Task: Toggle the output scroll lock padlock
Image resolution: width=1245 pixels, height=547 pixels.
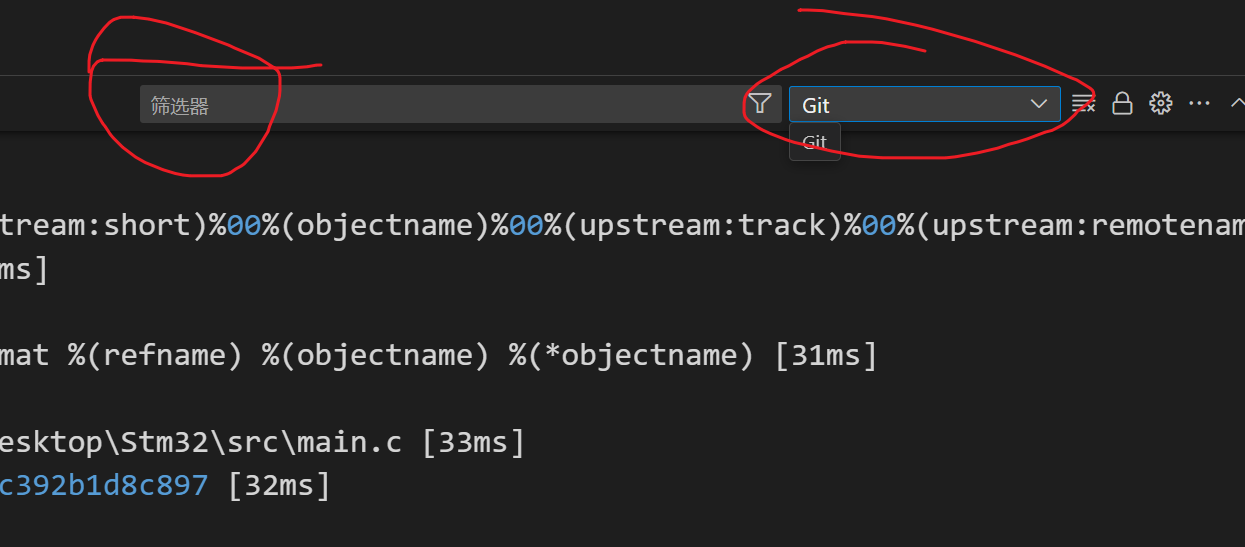Action: point(1122,103)
